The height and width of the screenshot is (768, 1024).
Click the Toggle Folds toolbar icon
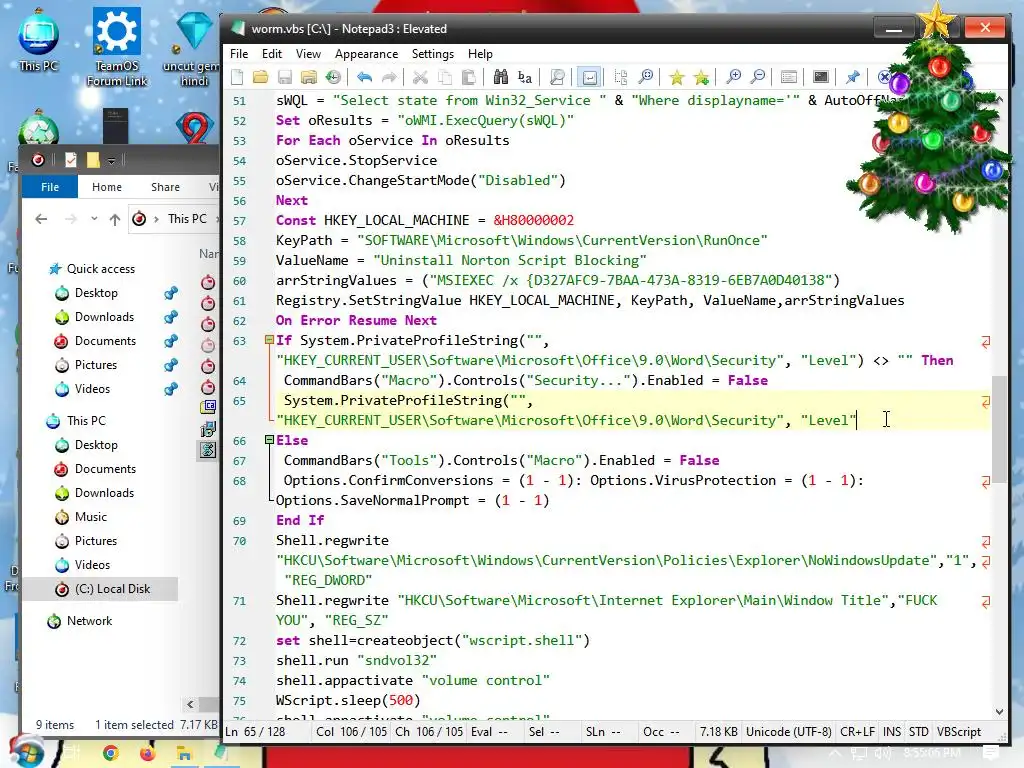point(620,77)
